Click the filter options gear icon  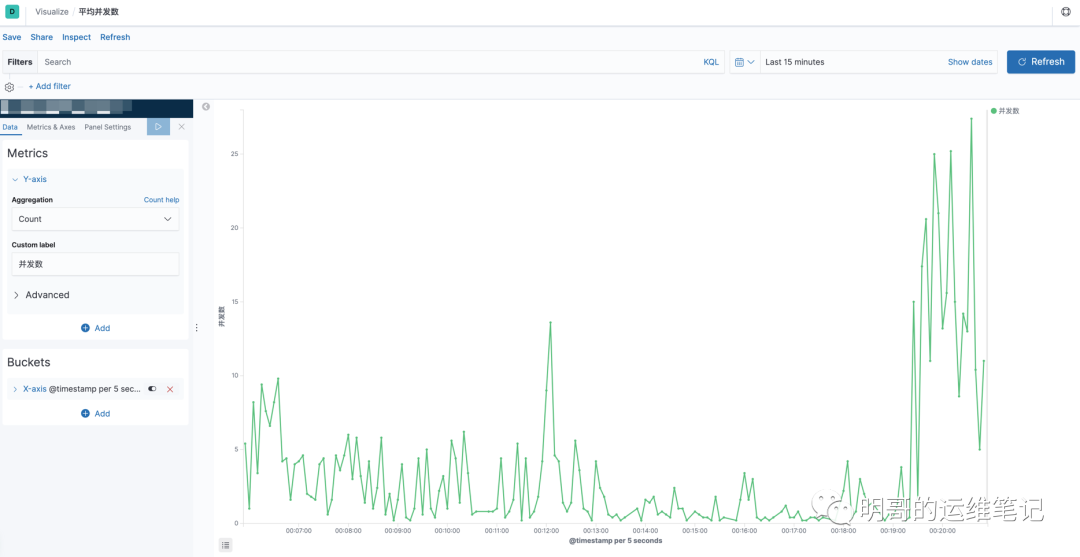10,87
